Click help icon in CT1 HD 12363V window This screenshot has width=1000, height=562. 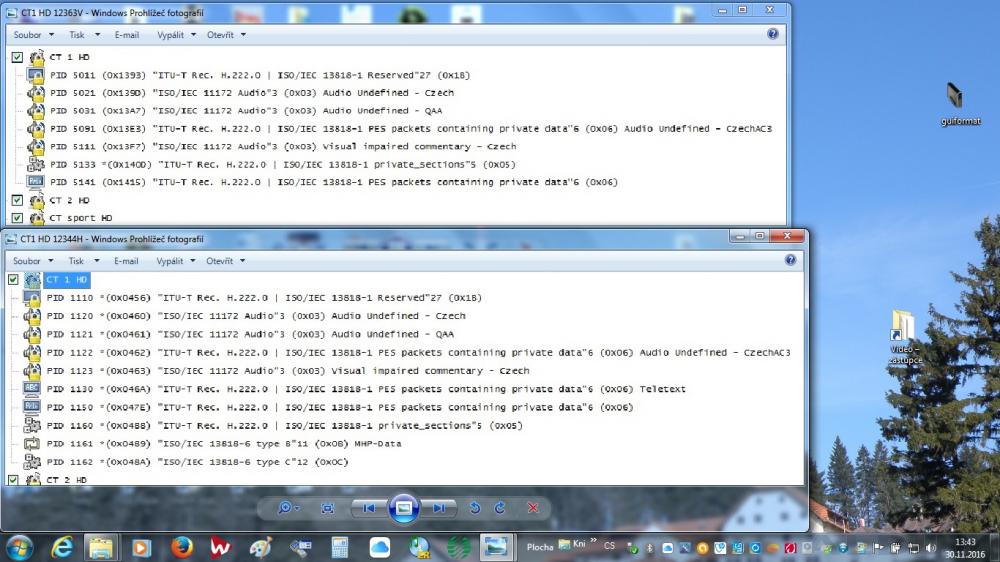click(x=772, y=34)
